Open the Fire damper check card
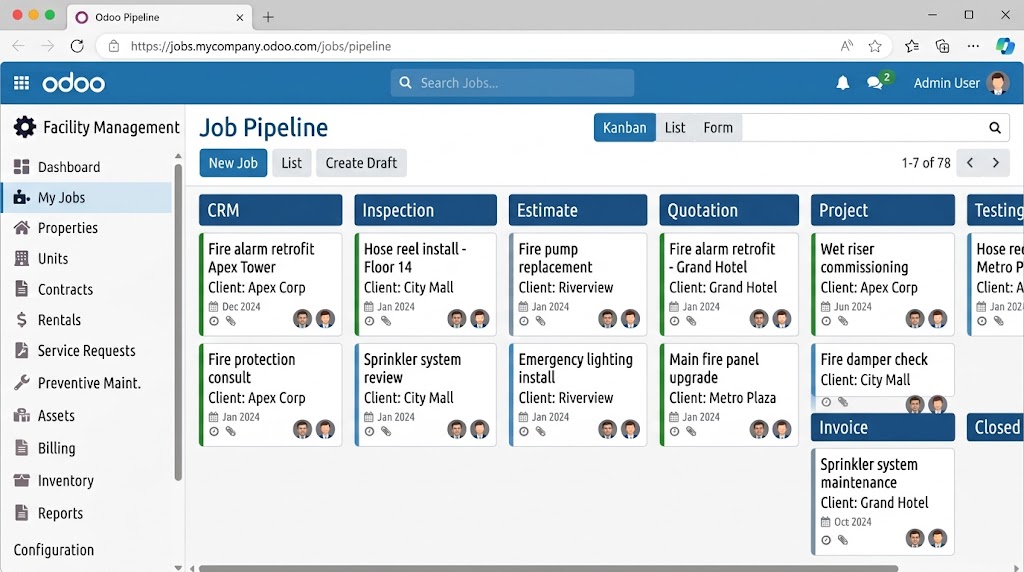This screenshot has width=1024, height=572. pyautogui.click(x=883, y=370)
